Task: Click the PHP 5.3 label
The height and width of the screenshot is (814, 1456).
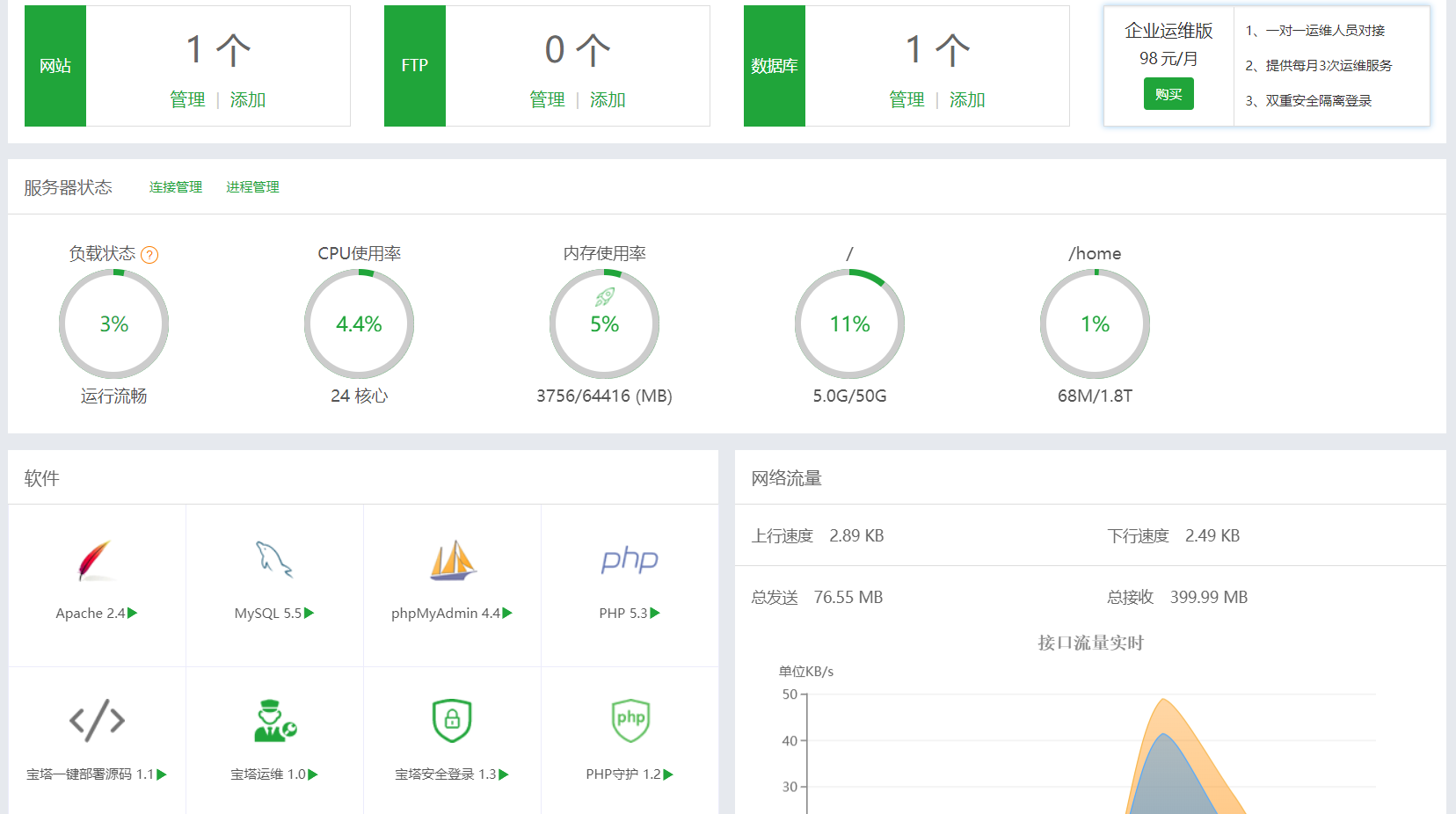Action: pos(623,613)
